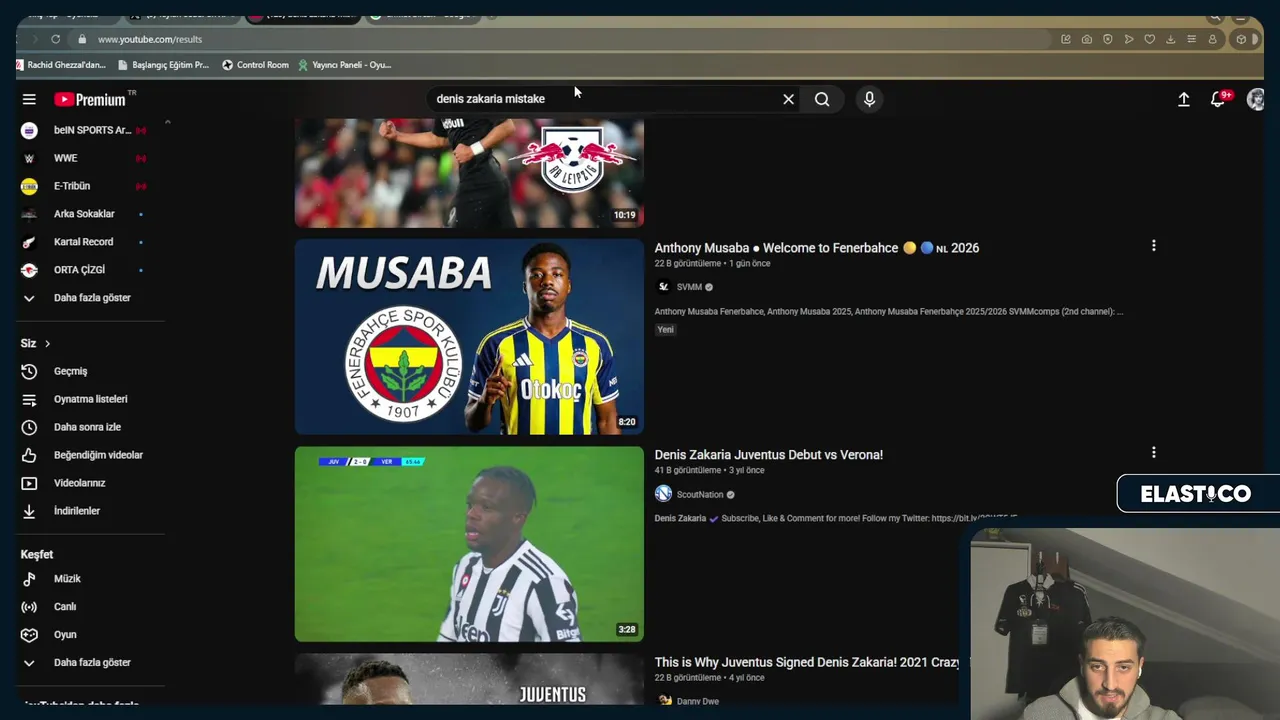Start voice search with microphone
Screen dimensions: 1280x720
[869, 99]
